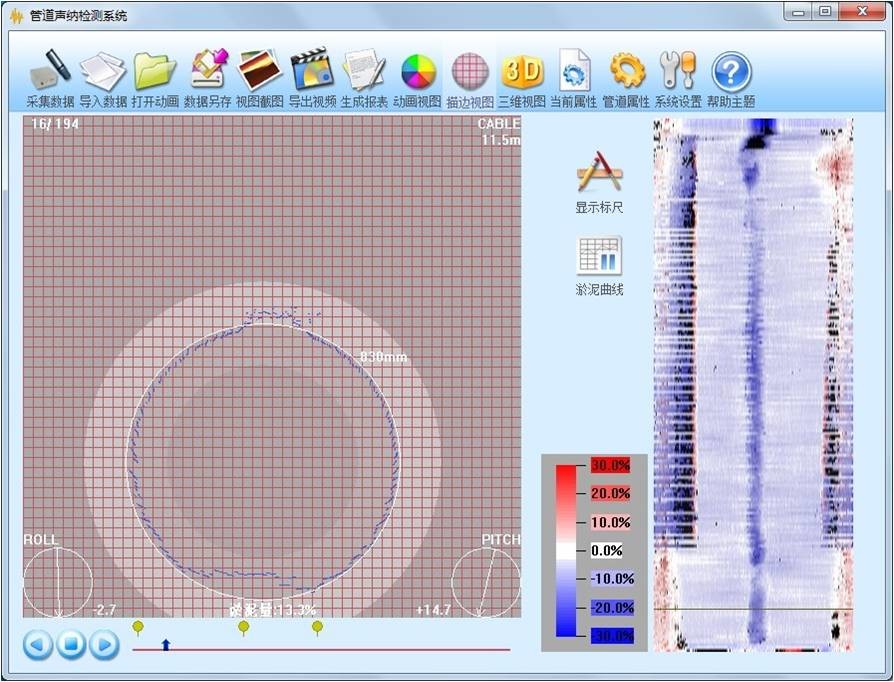
Task: Generate a report via 生成报表
Action: coord(364,72)
